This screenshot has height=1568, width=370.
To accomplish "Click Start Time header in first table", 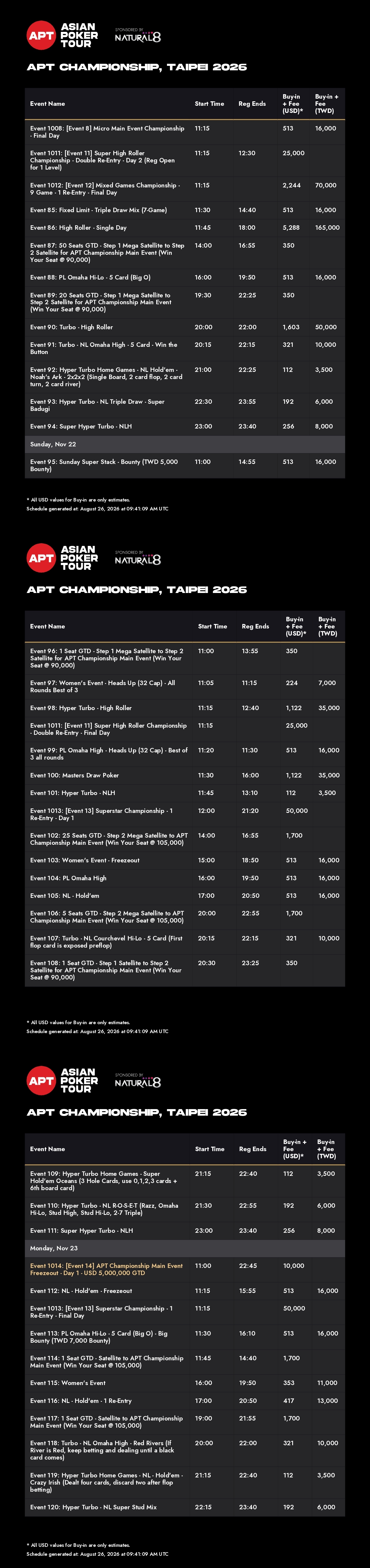I will (209, 104).
